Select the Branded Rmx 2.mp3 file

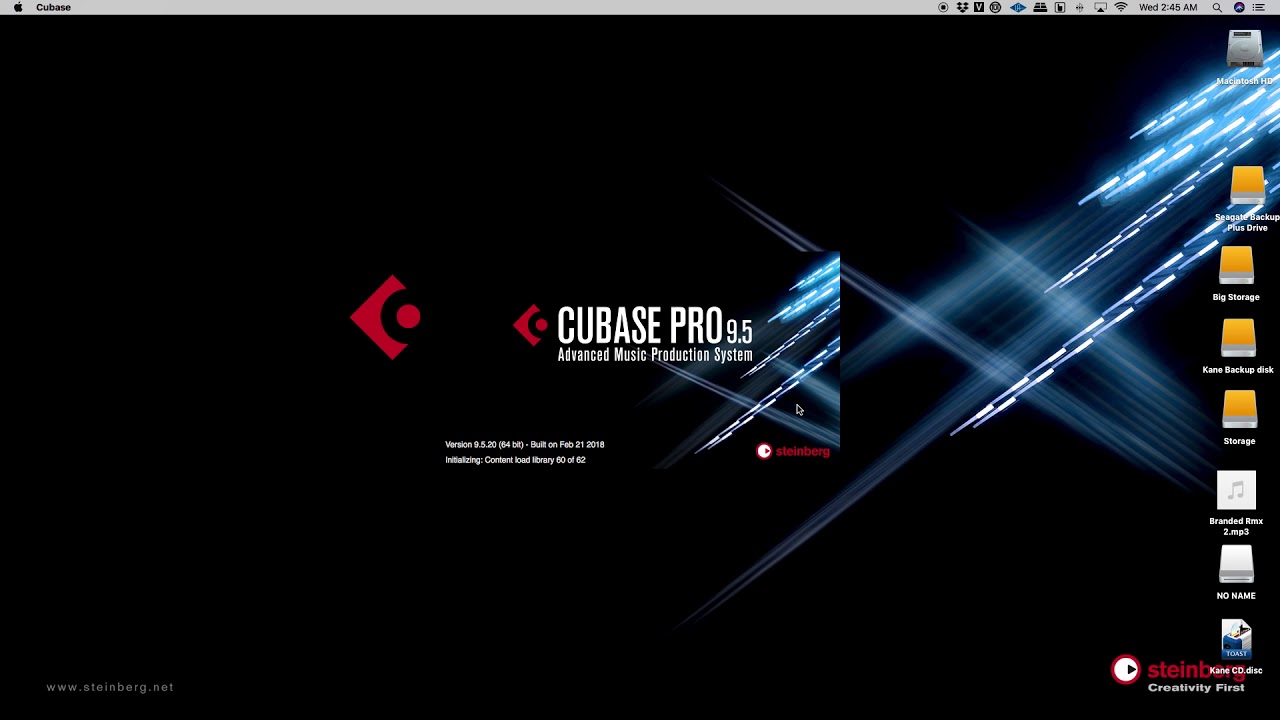pos(1236,504)
